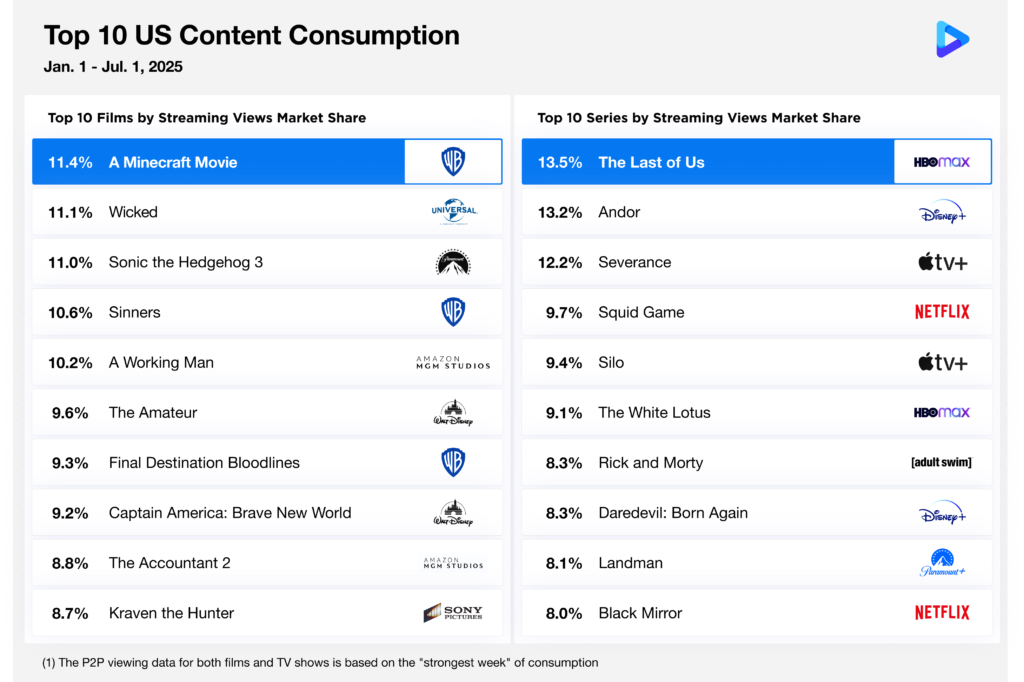
Task: Select the series title 'Black Mirror'
Action: click(641, 613)
